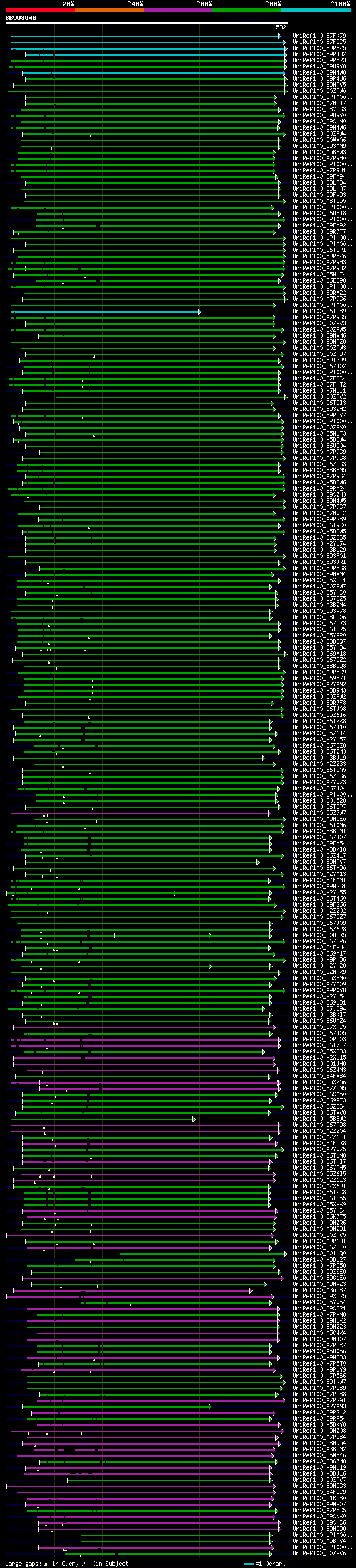This screenshot has width=356, height=1568.
Task: Click hit label UniRef100_C0P503
Action: click(x=319, y=1040)
